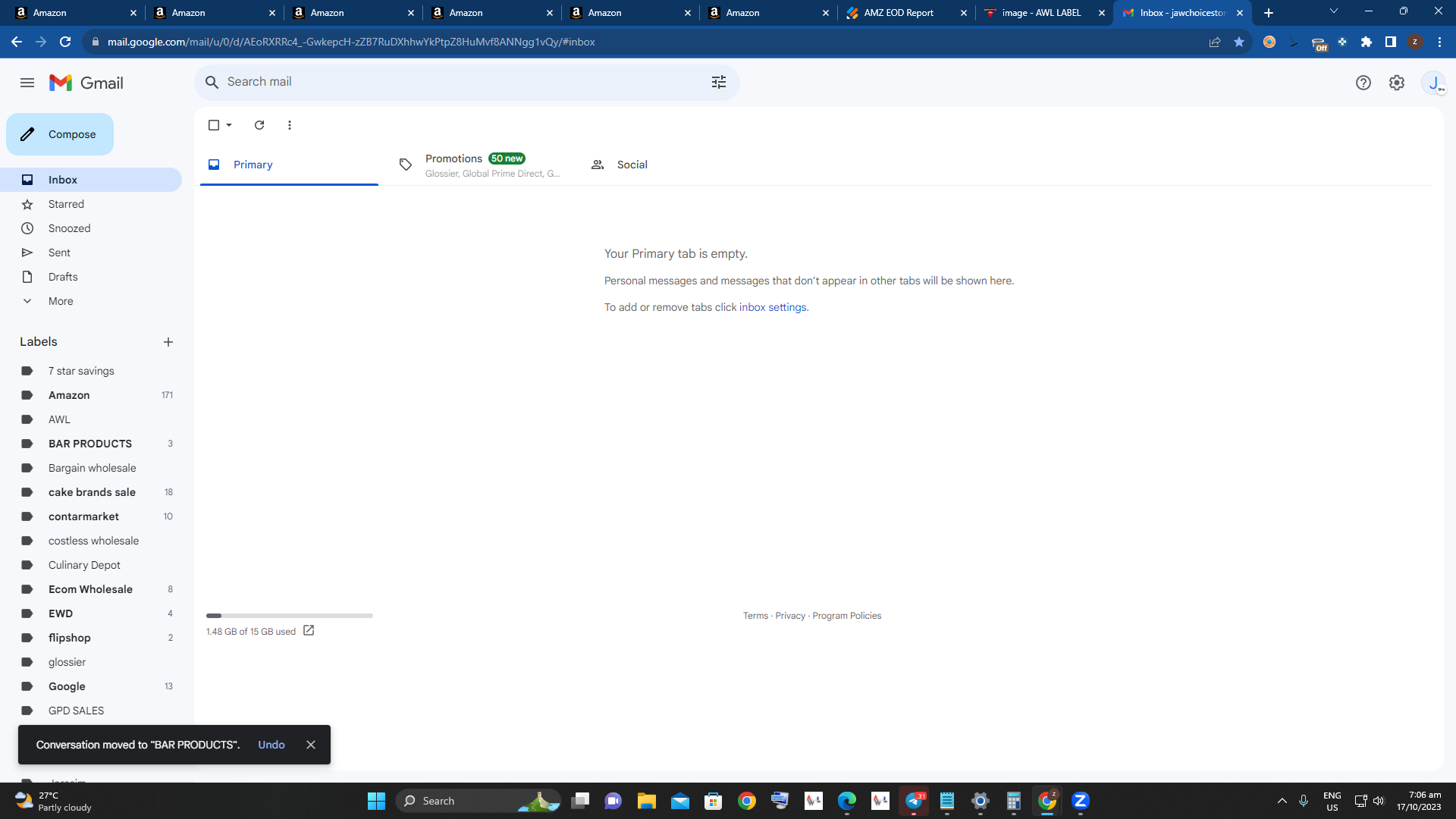Click the Compose button
Image resolution: width=1456 pixels, height=819 pixels.
point(60,134)
